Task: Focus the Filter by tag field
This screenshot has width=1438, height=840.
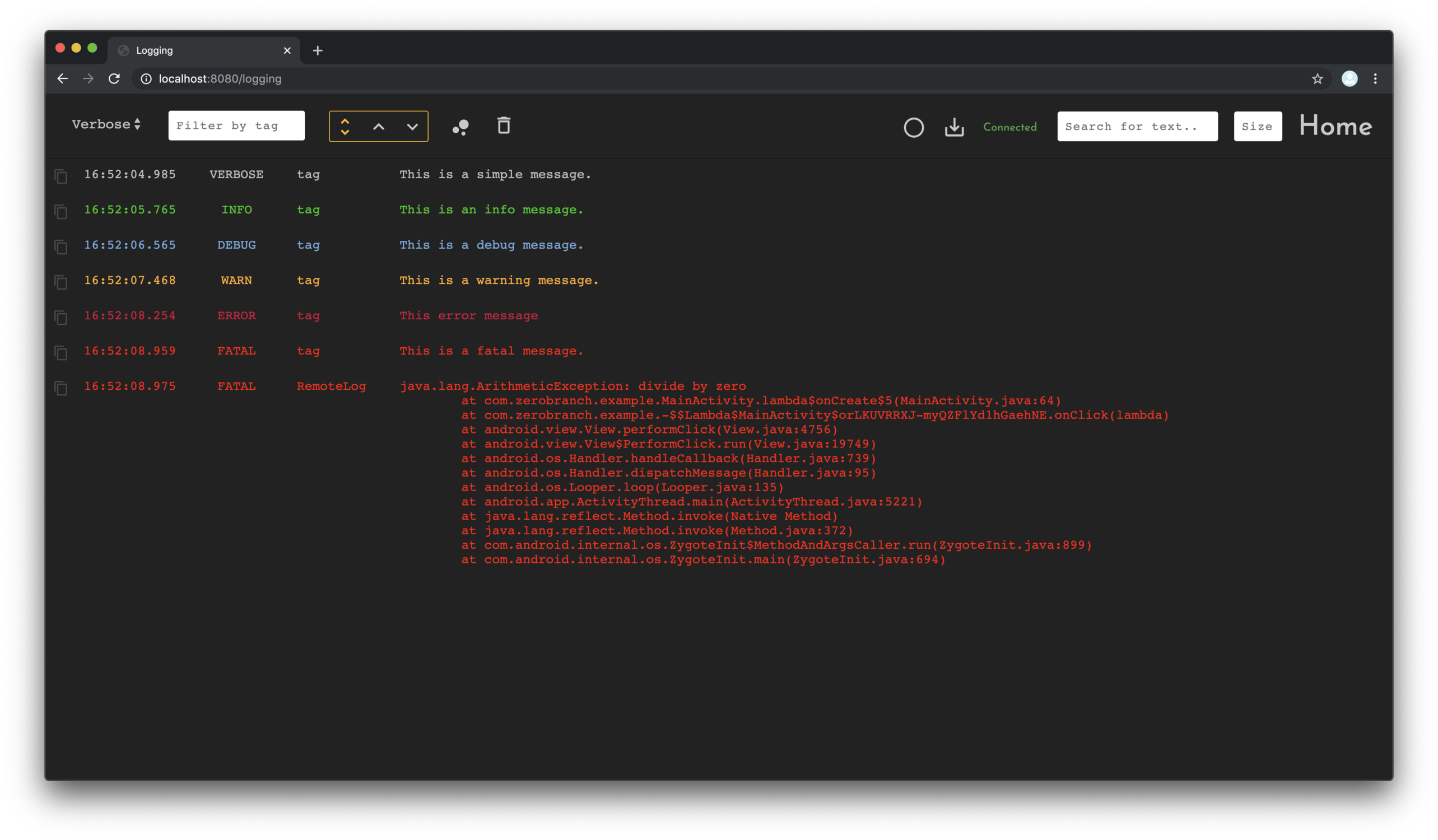Action: tap(236, 125)
